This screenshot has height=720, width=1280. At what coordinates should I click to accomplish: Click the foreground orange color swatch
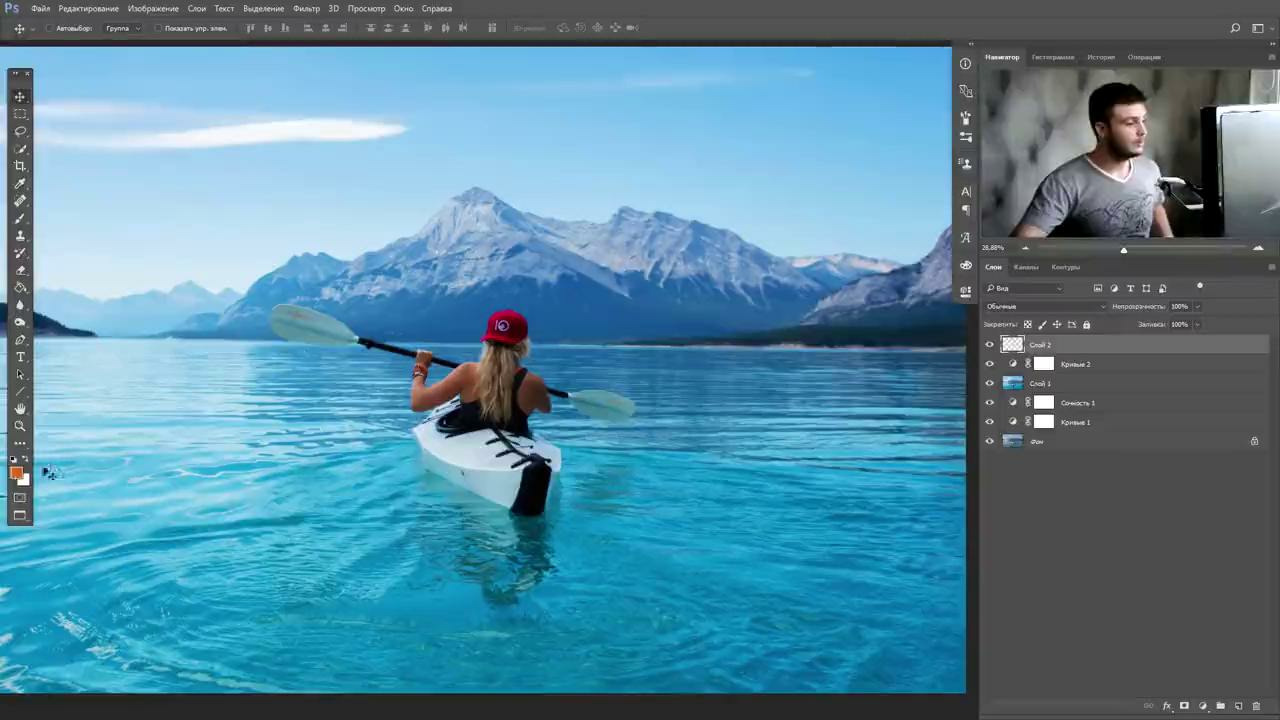click(16, 474)
